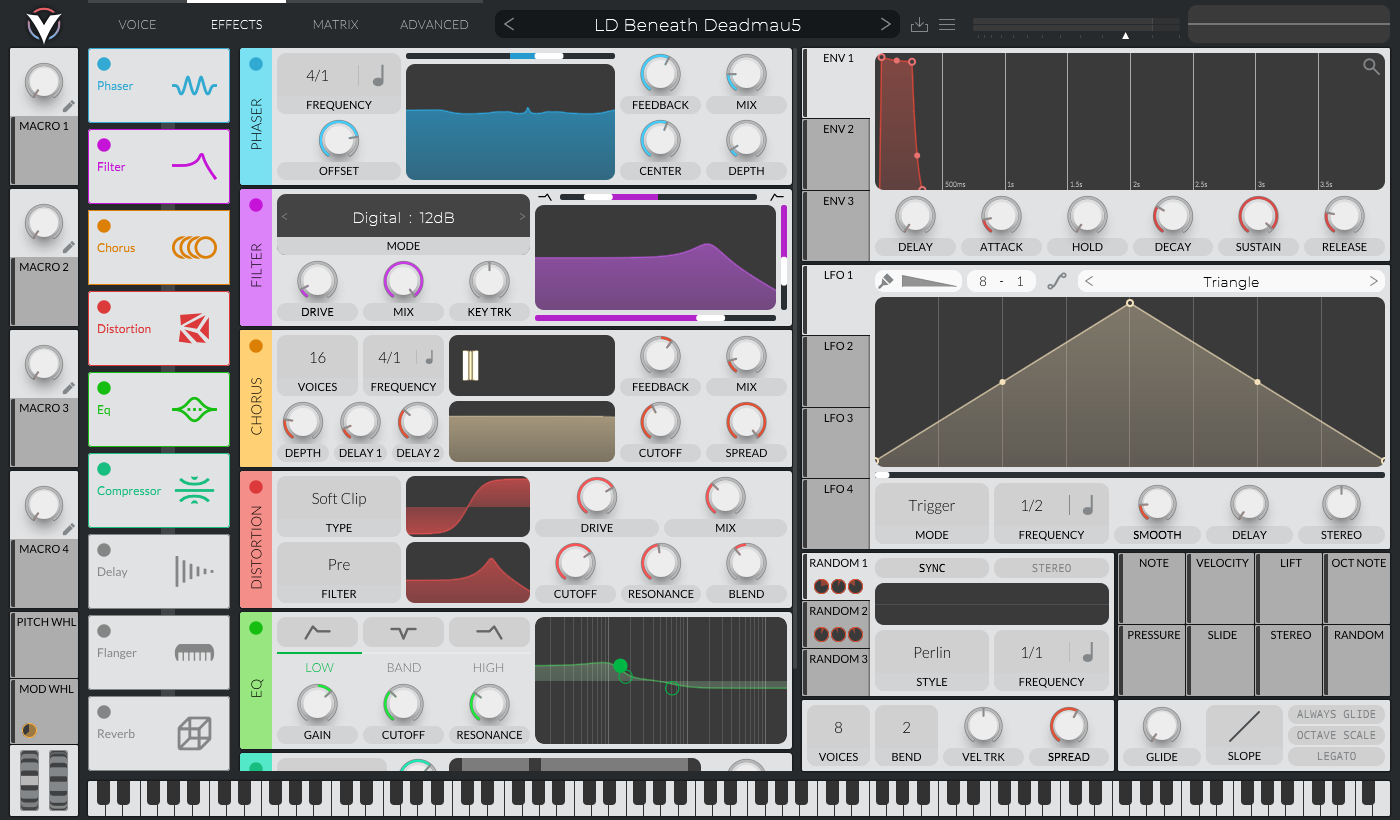1400x820 pixels.
Task: Click the VELOCITY modulation source
Action: (1222, 589)
